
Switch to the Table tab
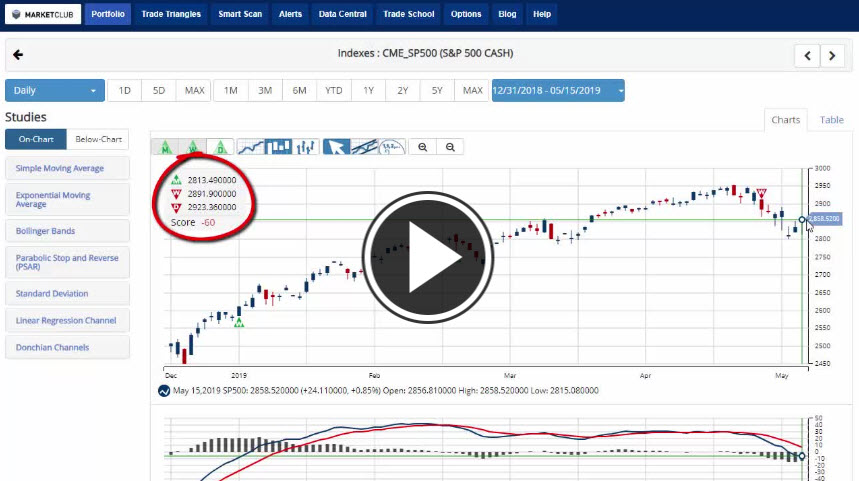coord(831,120)
